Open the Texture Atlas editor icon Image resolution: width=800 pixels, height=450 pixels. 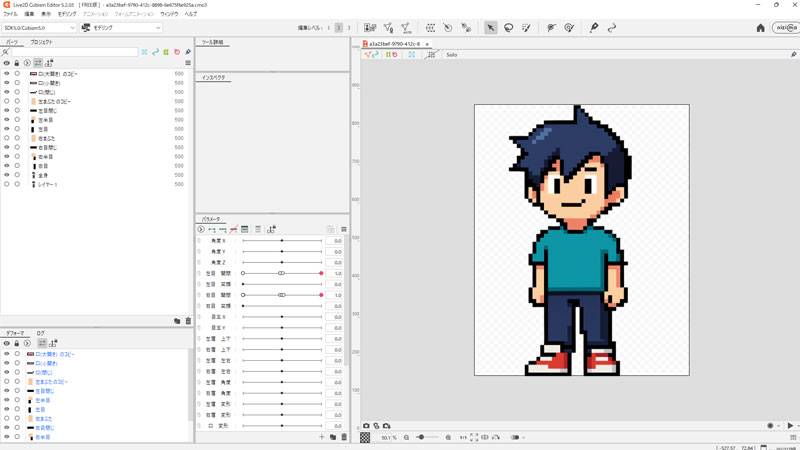pos(370,28)
